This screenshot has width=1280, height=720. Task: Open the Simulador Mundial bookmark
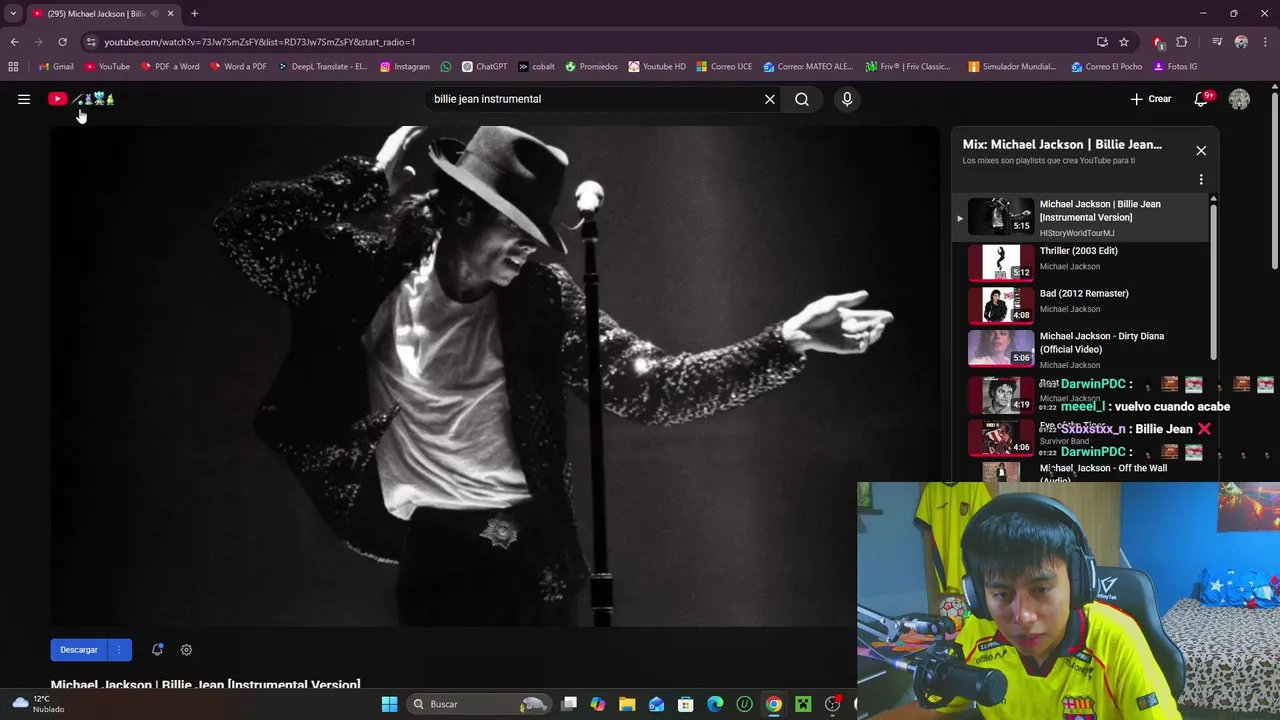click(1013, 67)
